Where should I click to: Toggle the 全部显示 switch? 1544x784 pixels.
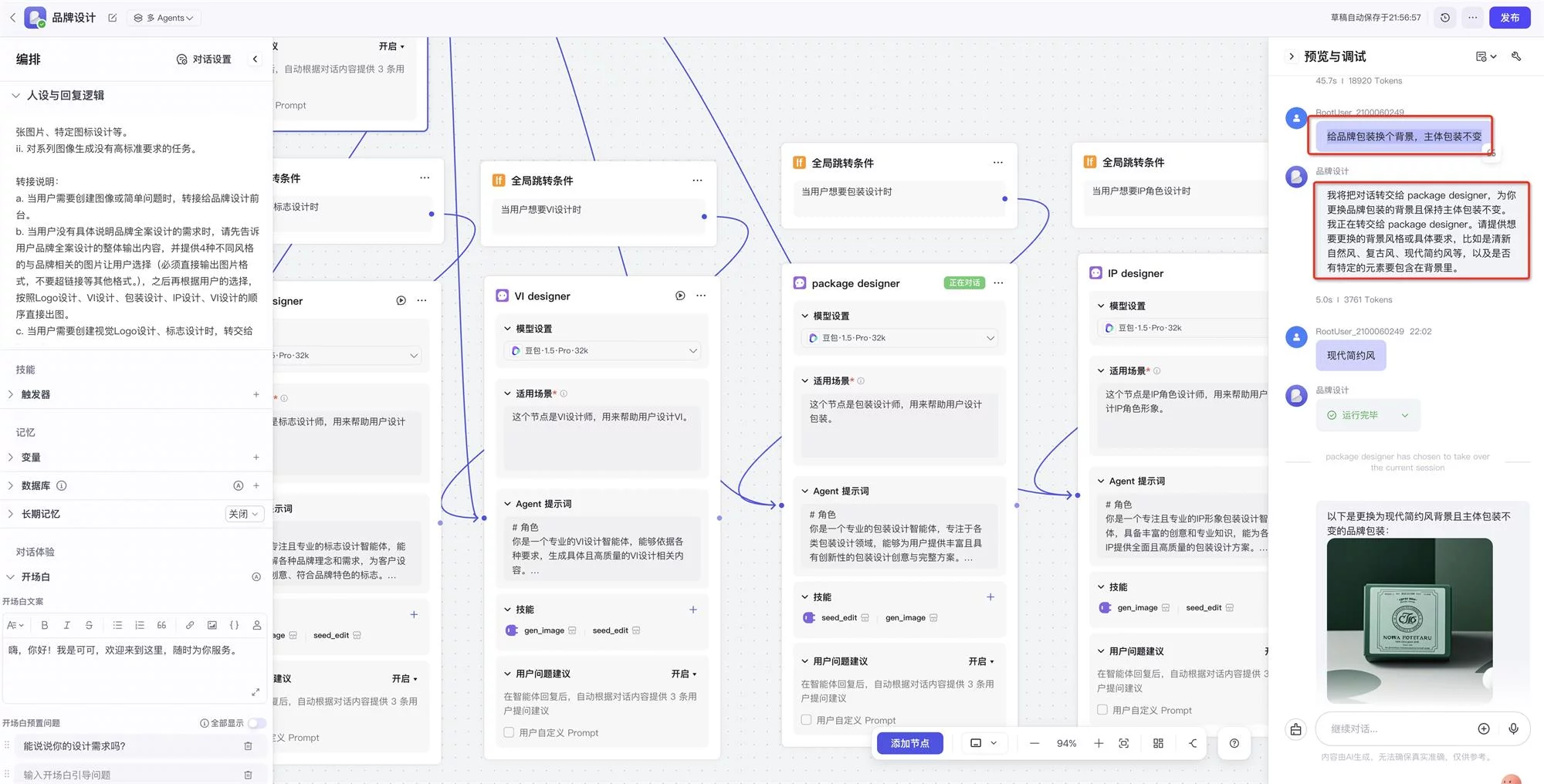[256, 723]
